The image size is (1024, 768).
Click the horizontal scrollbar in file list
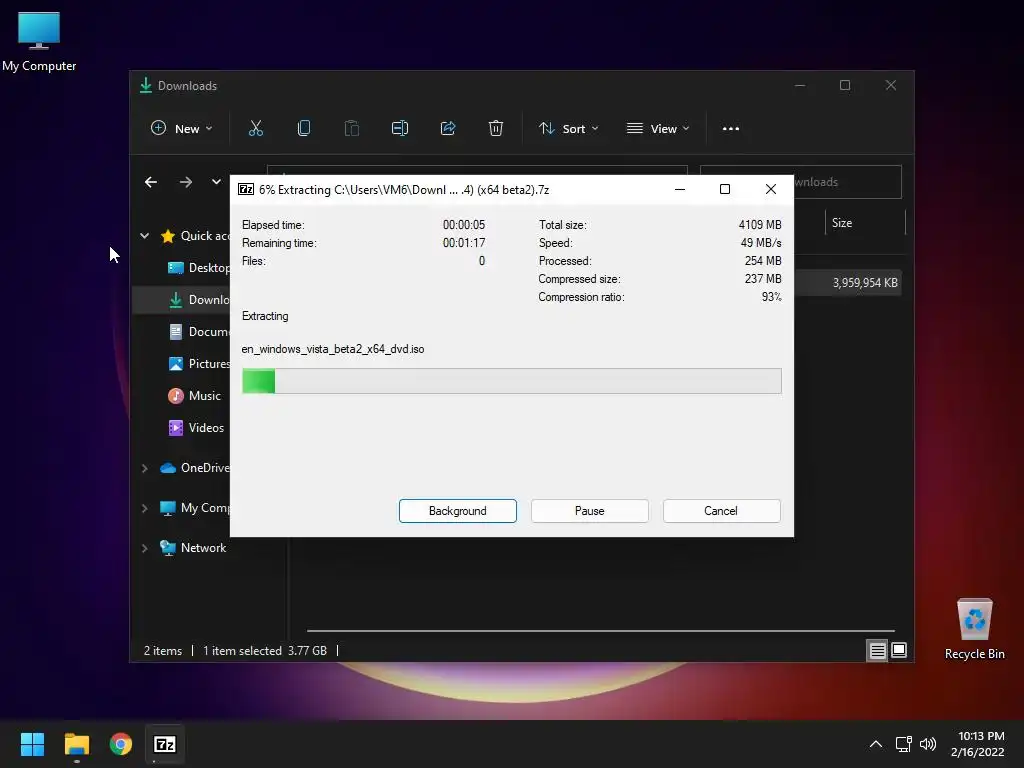[600, 631]
